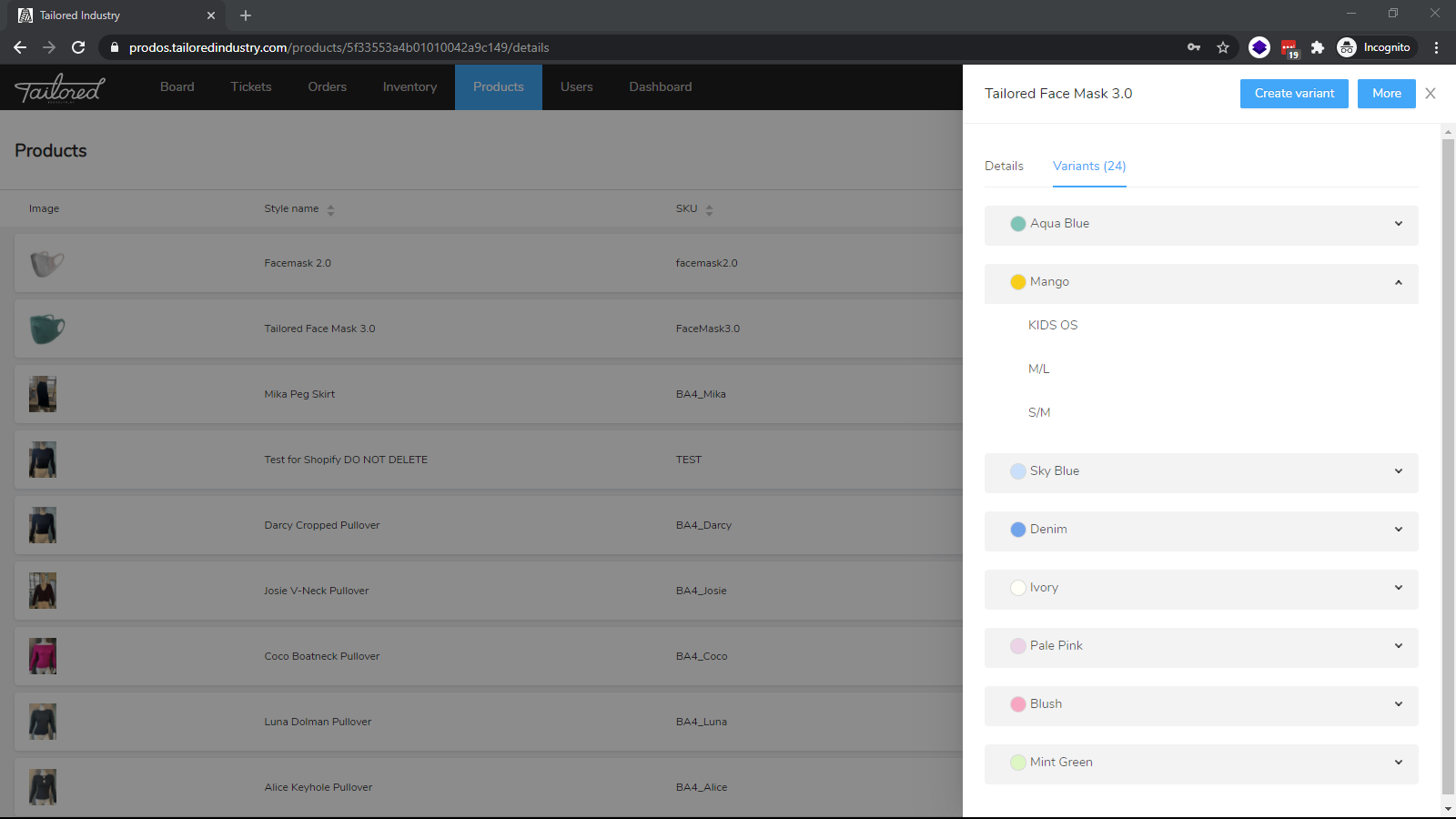Click the Blush pink color swatch
The width and height of the screenshot is (1456, 819).
point(1018,704)
